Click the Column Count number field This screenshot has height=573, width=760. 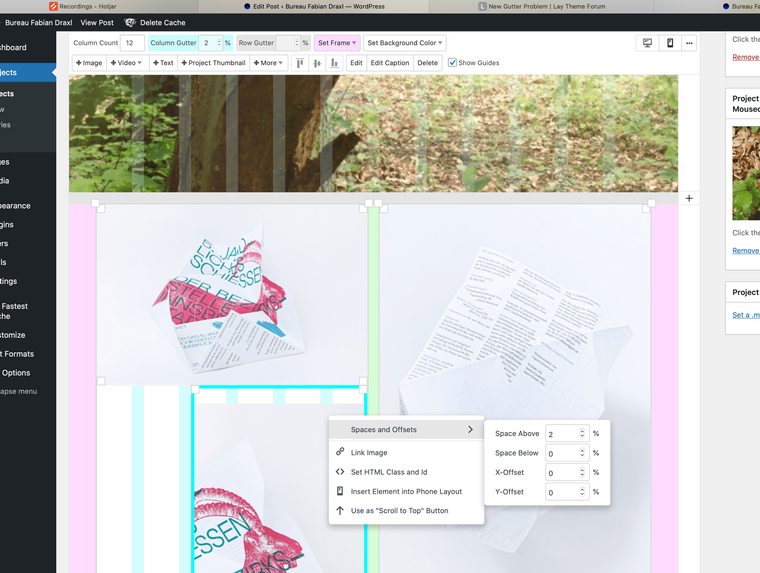pyautogui.click(x=132, y=43)
